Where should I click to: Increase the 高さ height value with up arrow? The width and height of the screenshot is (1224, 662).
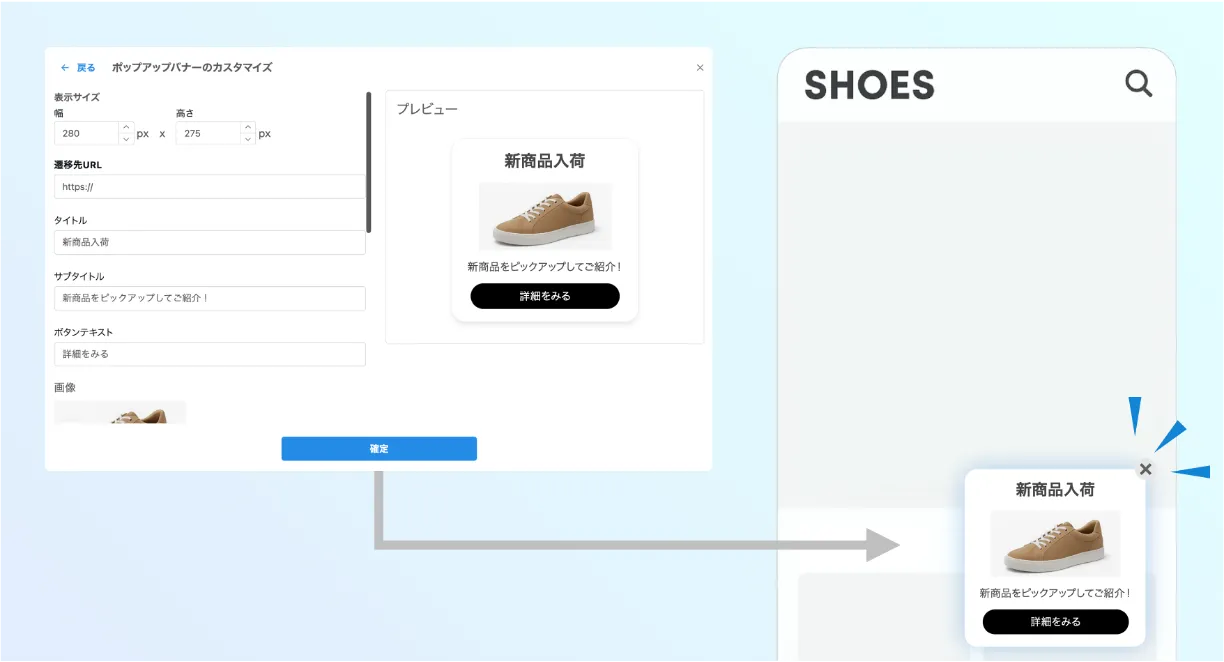pyautogui.click(x=248, y=127)
